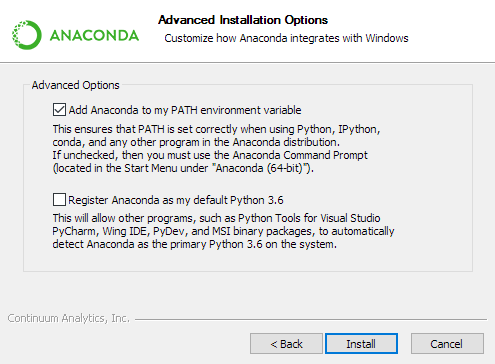Image resolution: width=495 pixels, height=364 pixels.
Task: Click the 'detect Anaconda as the primary Python' line
Action: pos(195,244)
